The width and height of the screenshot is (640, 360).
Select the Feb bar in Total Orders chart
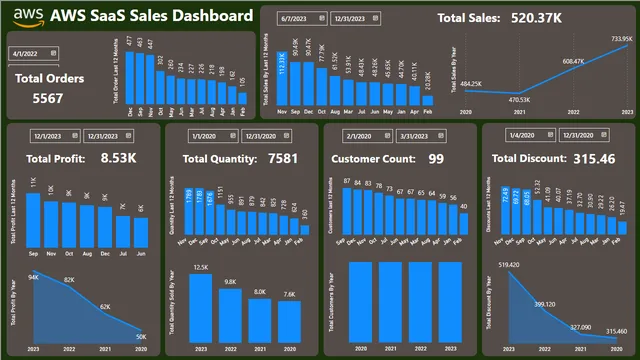[242, 98]
